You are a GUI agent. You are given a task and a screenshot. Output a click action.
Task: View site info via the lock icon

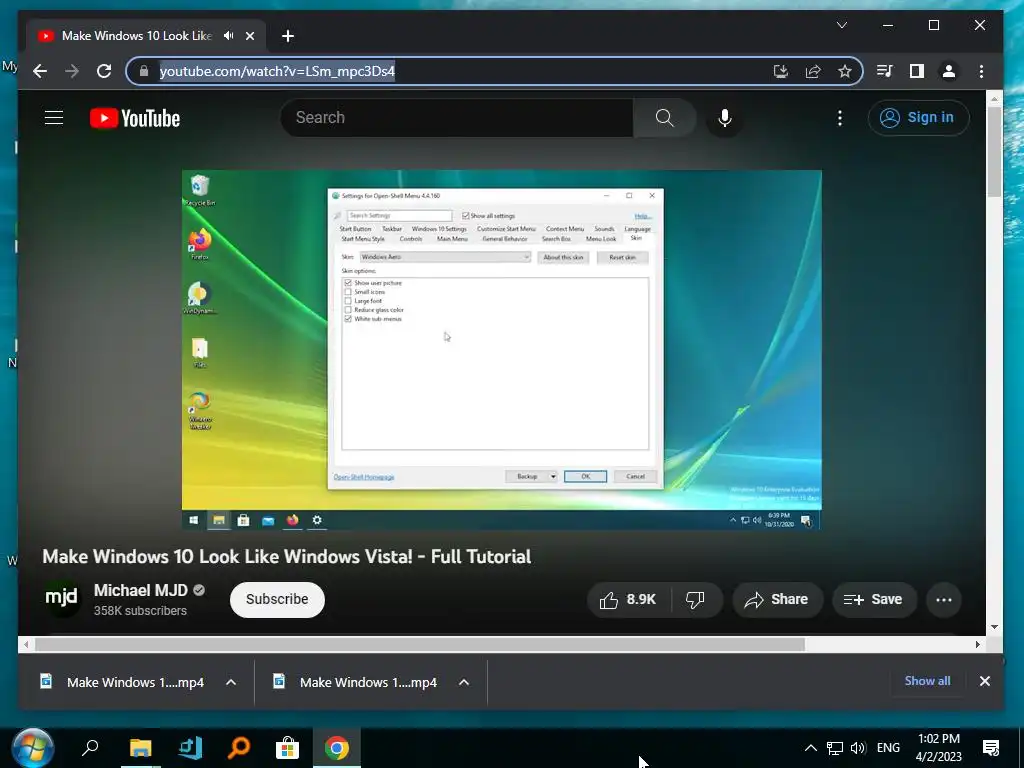[x=144, y=71]
